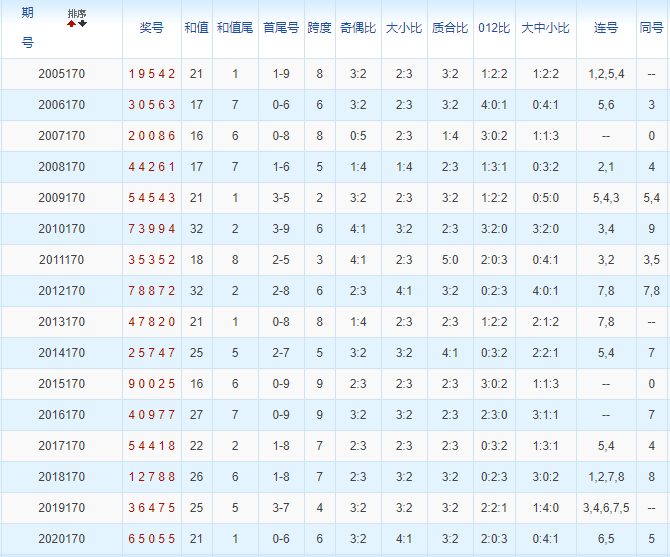The width and height of the screenshot is (670, 557).
Task: Select issue number 2015170
Action: [62, 384]
